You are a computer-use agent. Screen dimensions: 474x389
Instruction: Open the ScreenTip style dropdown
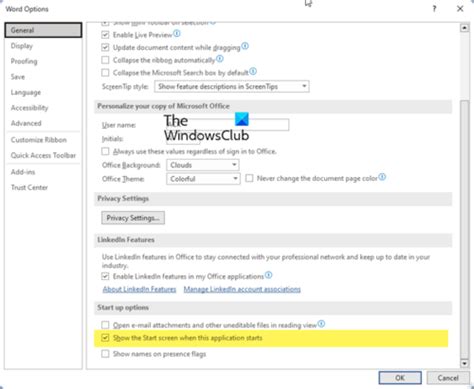click(x=232, y=86)
